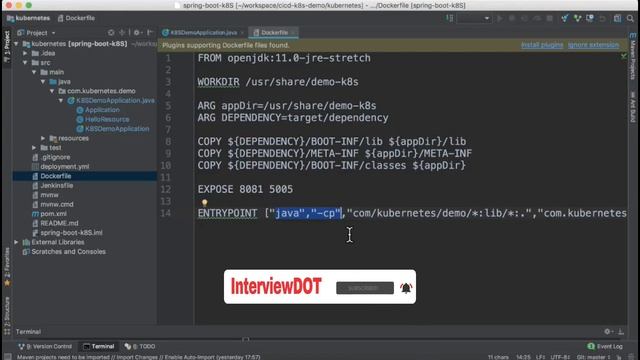
Task: Toggle the Ant Build side panel
Action: click(633, 107)
